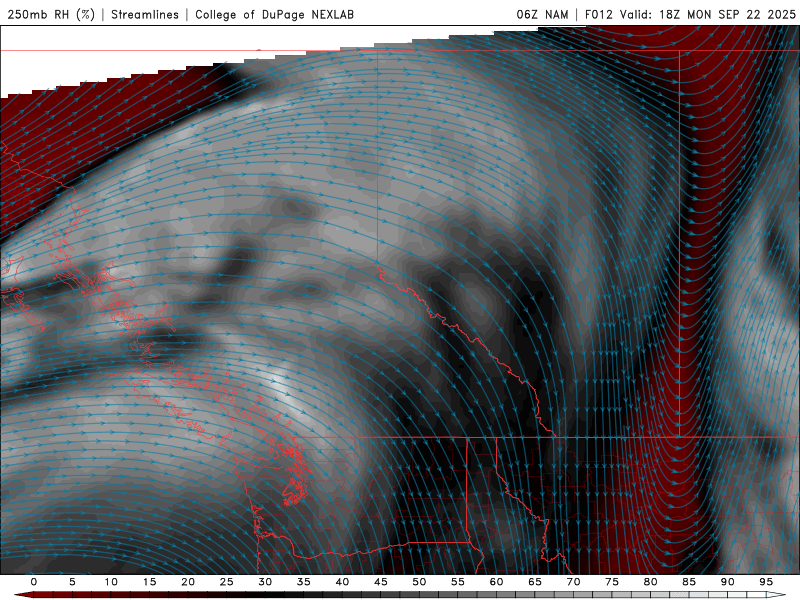800x600 pixels.
Task: Click the 45 tick label on legend
Action: tap(381, 582)
